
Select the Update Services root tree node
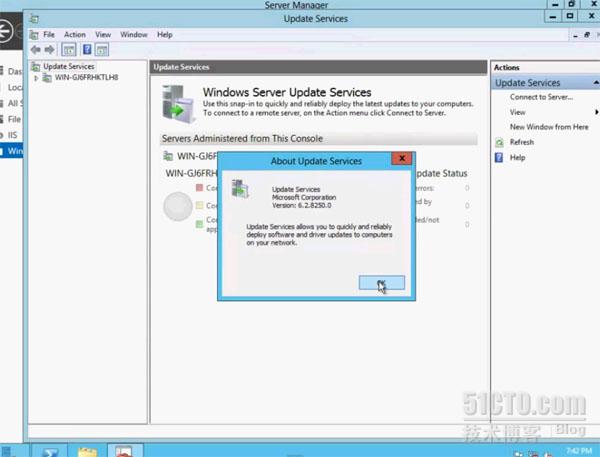point(68,67)
